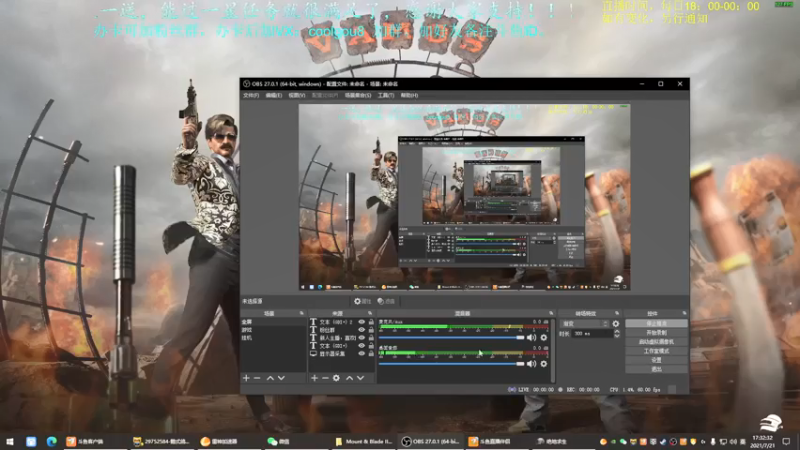Pop out the Sources dock panel
The height and width of the screenshot is (450, 800).
[370, 313]
